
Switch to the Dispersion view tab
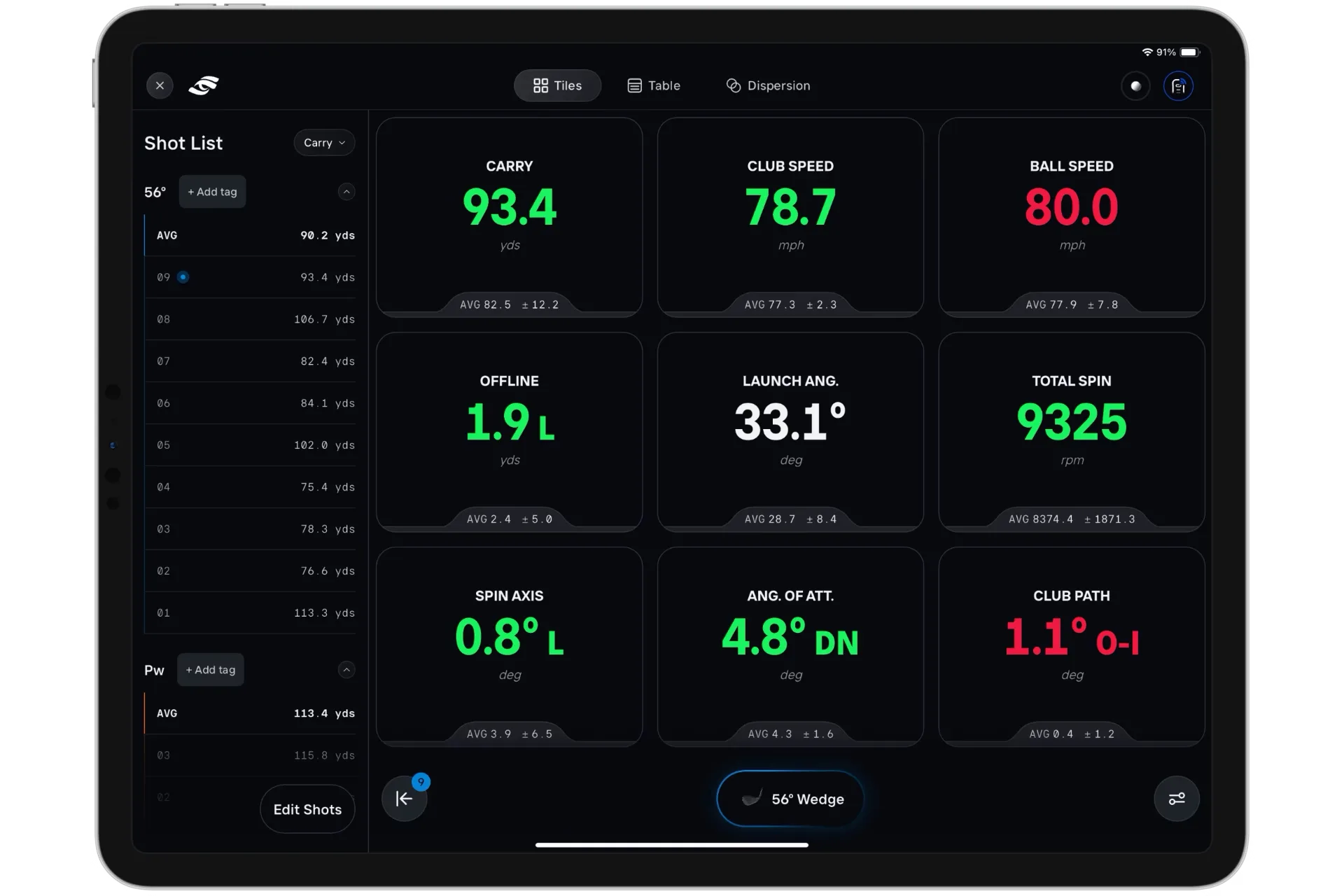point(768,85)
